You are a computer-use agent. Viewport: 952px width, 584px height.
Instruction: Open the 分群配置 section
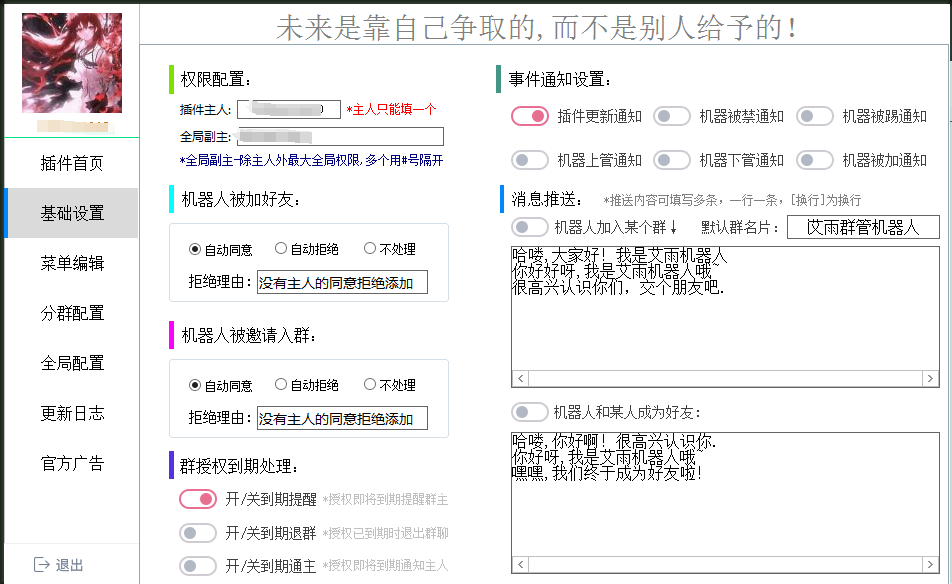(x=70, y=313)
